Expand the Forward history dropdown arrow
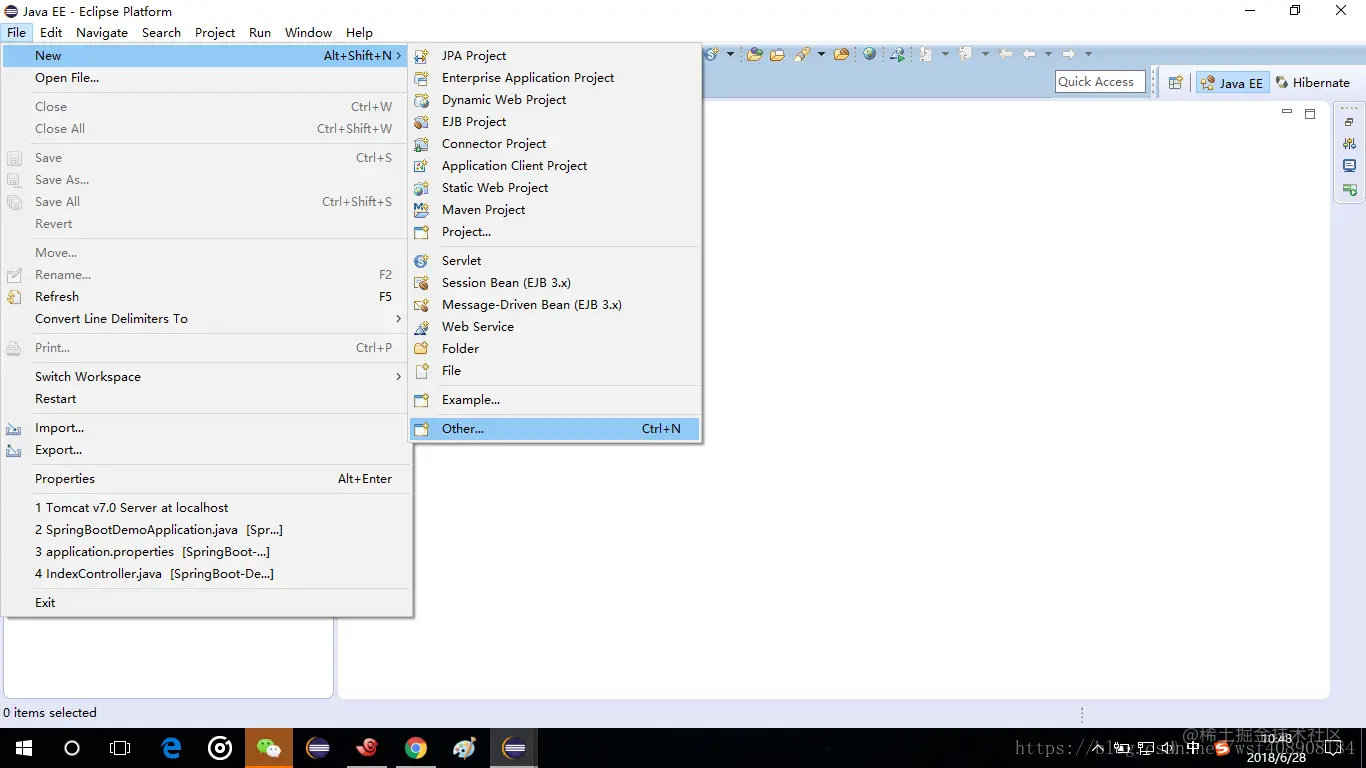The image size is (1366, 768). 1088,54
